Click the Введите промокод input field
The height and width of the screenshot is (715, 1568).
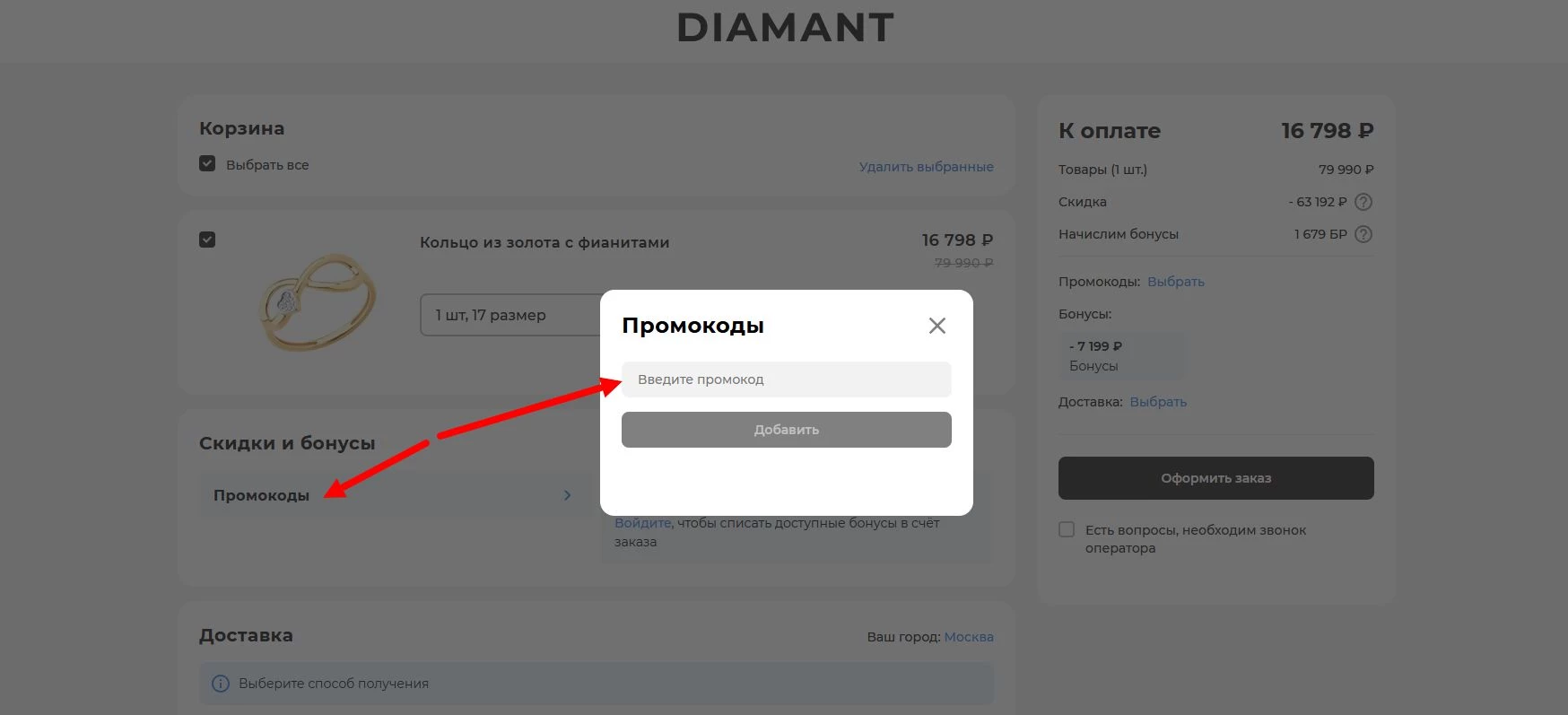[786, 379]
